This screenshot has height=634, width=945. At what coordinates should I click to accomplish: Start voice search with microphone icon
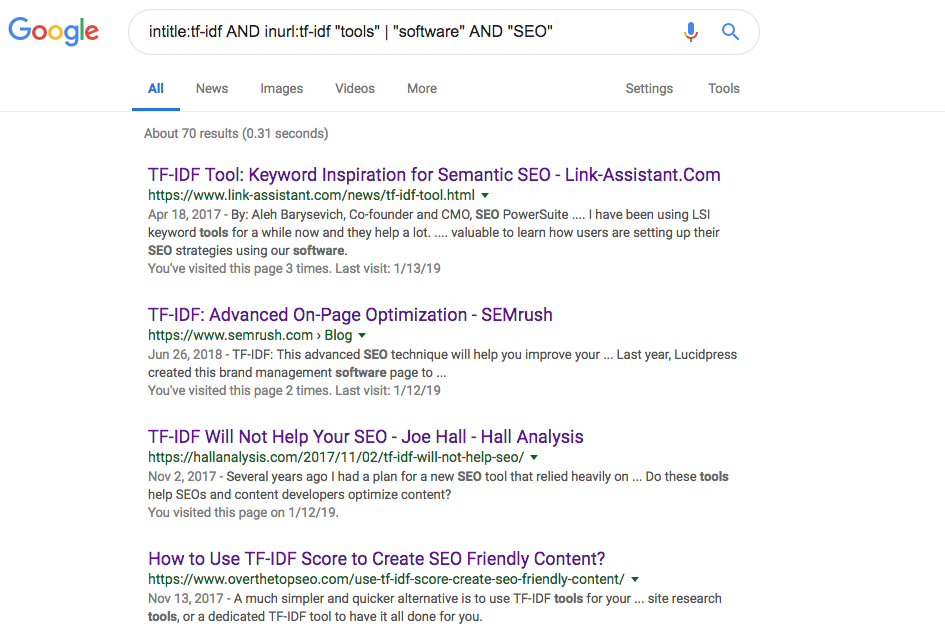coord(690,32)
